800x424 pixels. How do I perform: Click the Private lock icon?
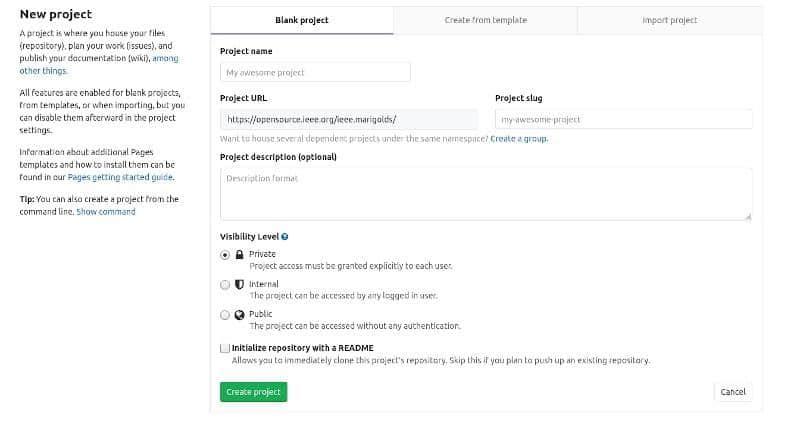(239, 255)
